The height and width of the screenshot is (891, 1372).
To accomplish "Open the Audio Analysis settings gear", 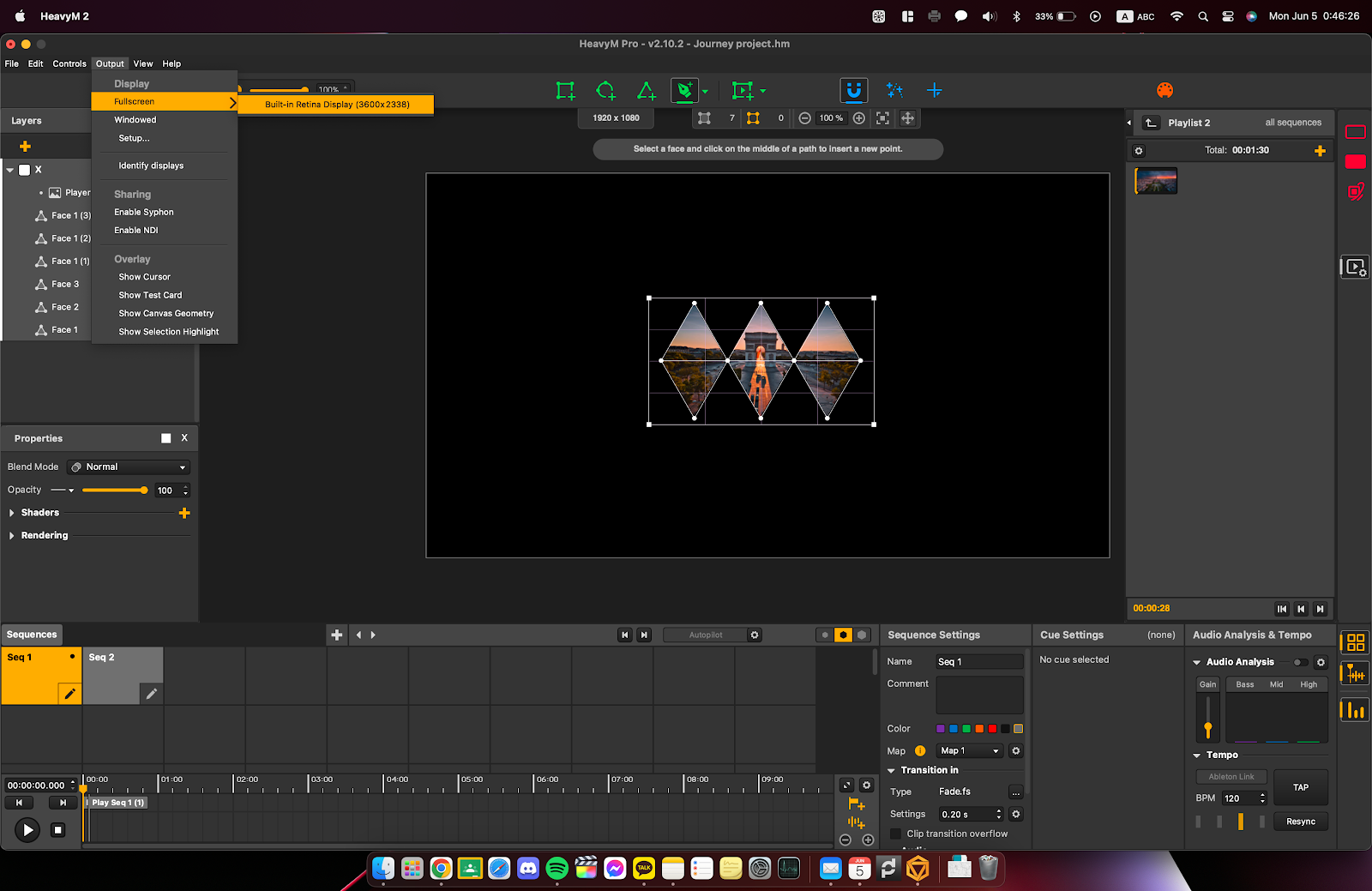I will coord(1321,662).
